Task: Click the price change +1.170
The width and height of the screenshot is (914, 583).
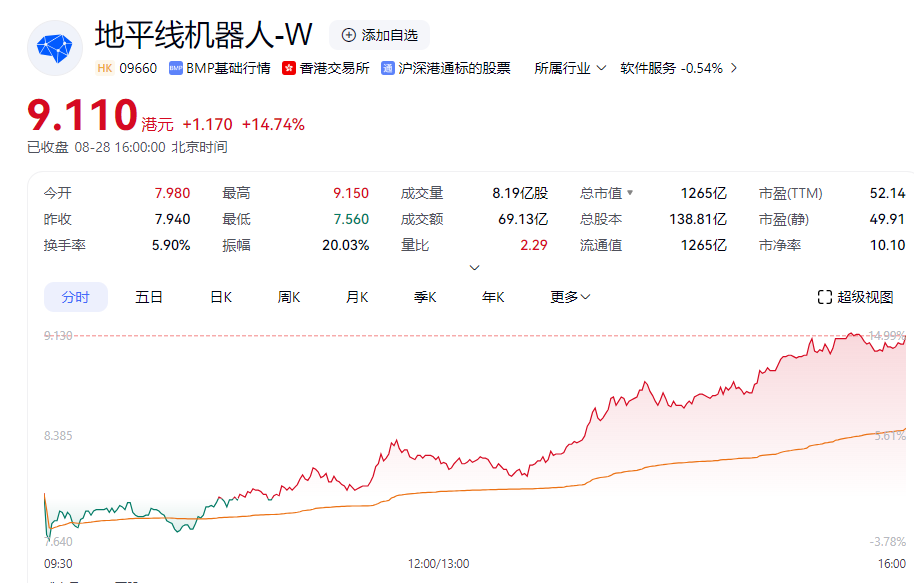Action: pyautogui.click(x=208, y=124)
